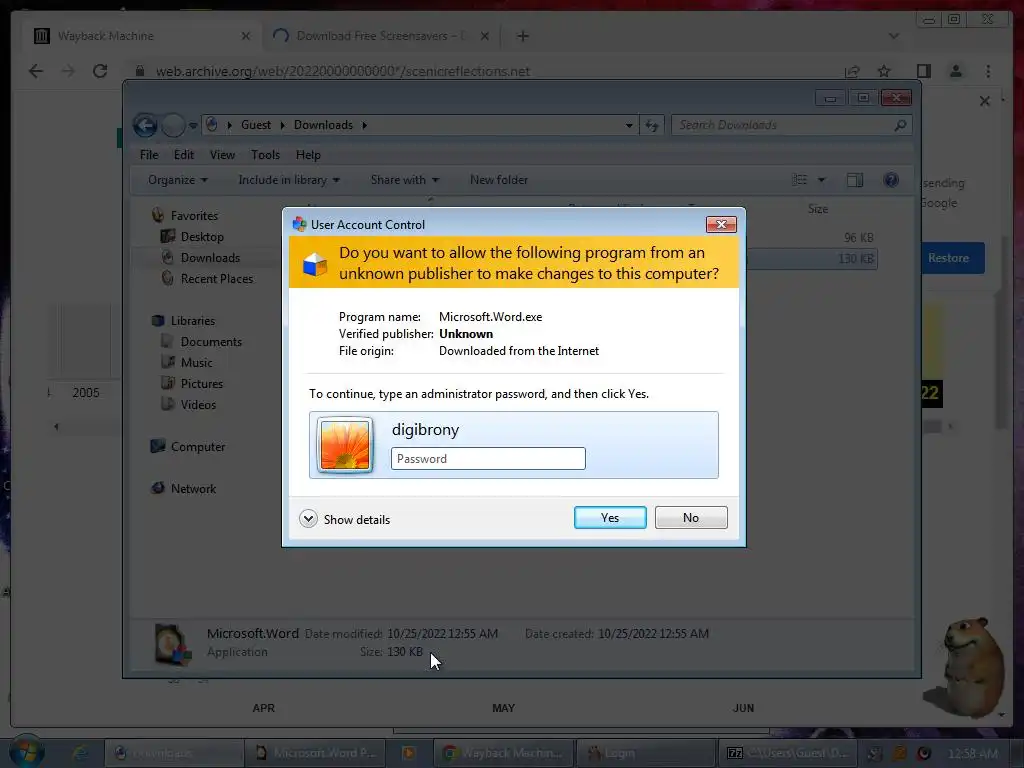Screen dimensions: 1024x768
Task: Go back in the browser
Action: pyautogui.click(x=36, y=71)
